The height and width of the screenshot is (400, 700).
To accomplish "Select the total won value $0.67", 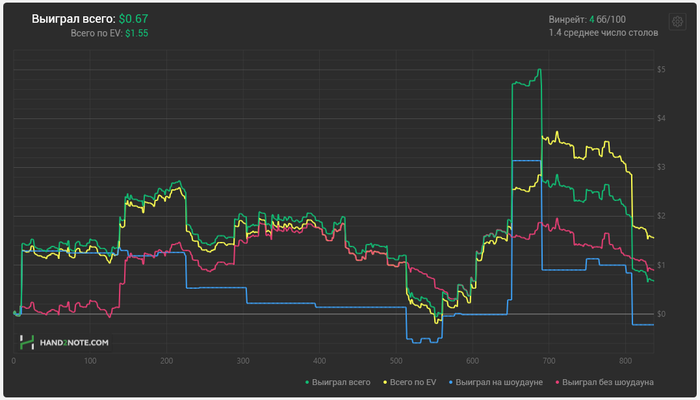I will tap(133, 19).
